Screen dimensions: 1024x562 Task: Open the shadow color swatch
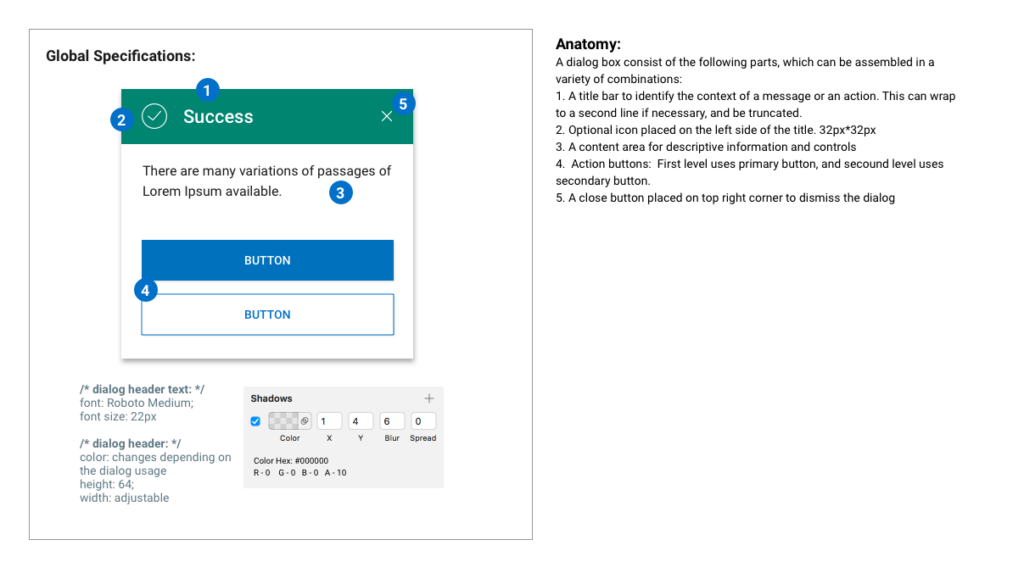click(283, 422)
